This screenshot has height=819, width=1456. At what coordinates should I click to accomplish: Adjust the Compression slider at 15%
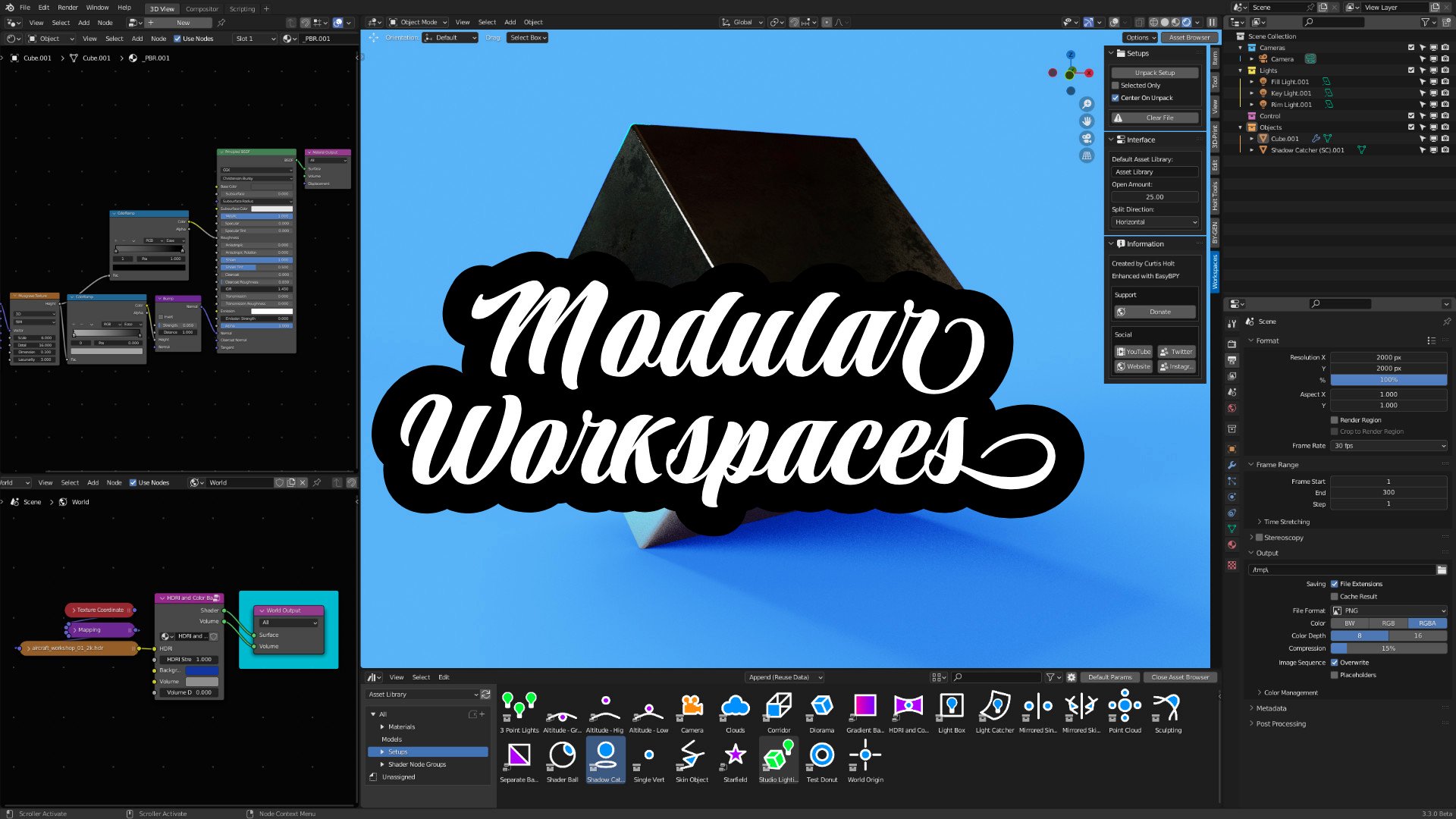[1389, 648]
